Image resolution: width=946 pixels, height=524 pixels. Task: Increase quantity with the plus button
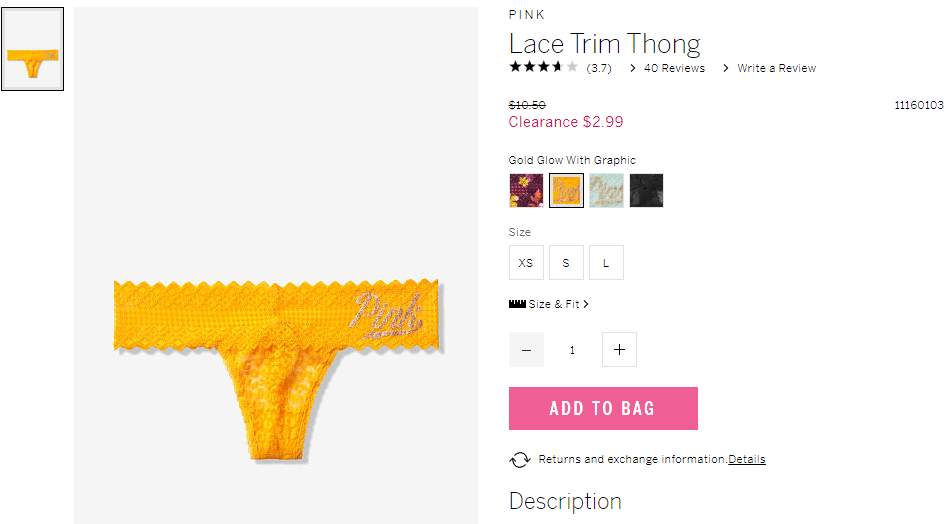pyautogui.click(x=619, y=350)
